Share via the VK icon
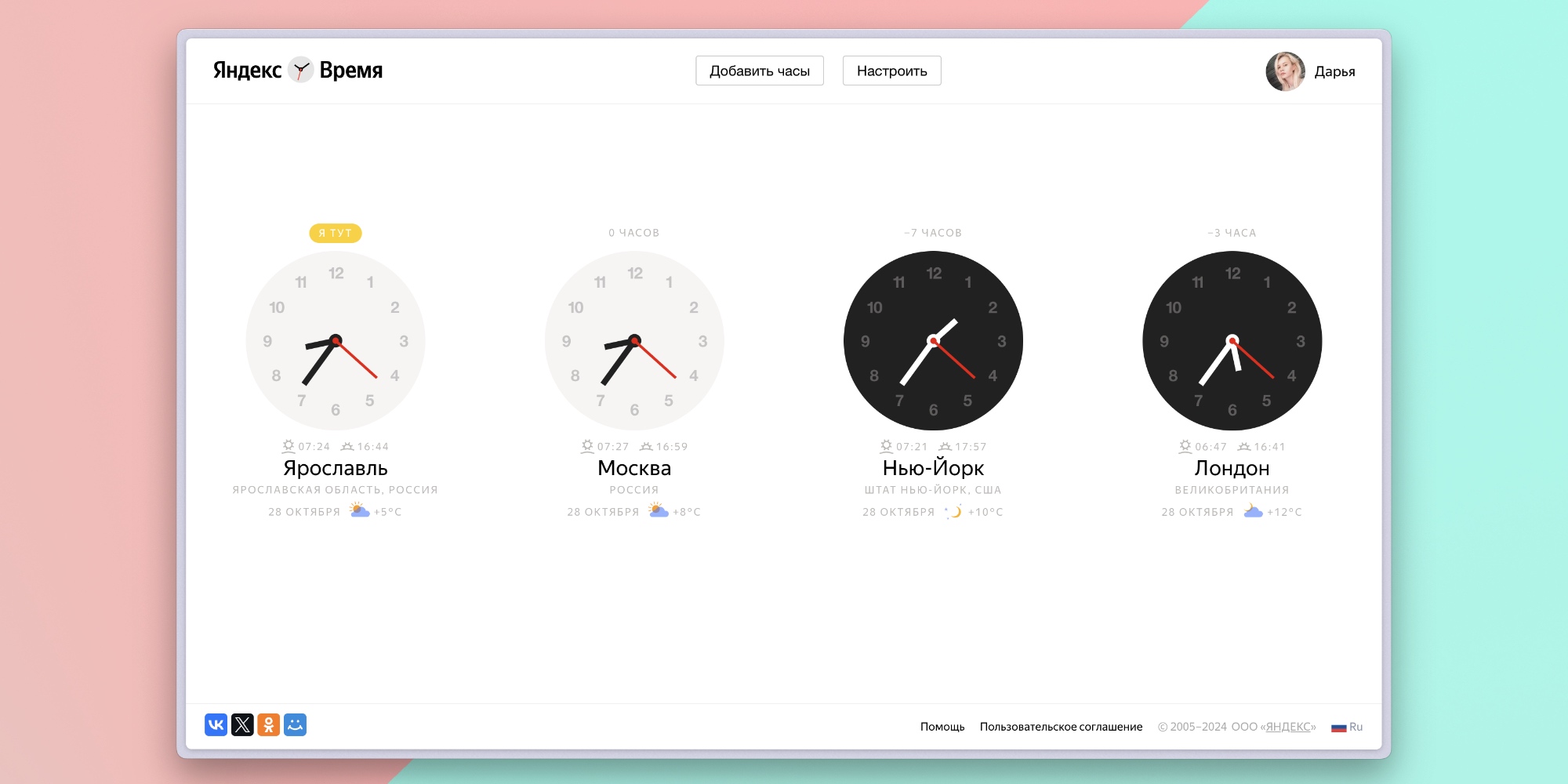1568x784 pixels. click(216, 724)
